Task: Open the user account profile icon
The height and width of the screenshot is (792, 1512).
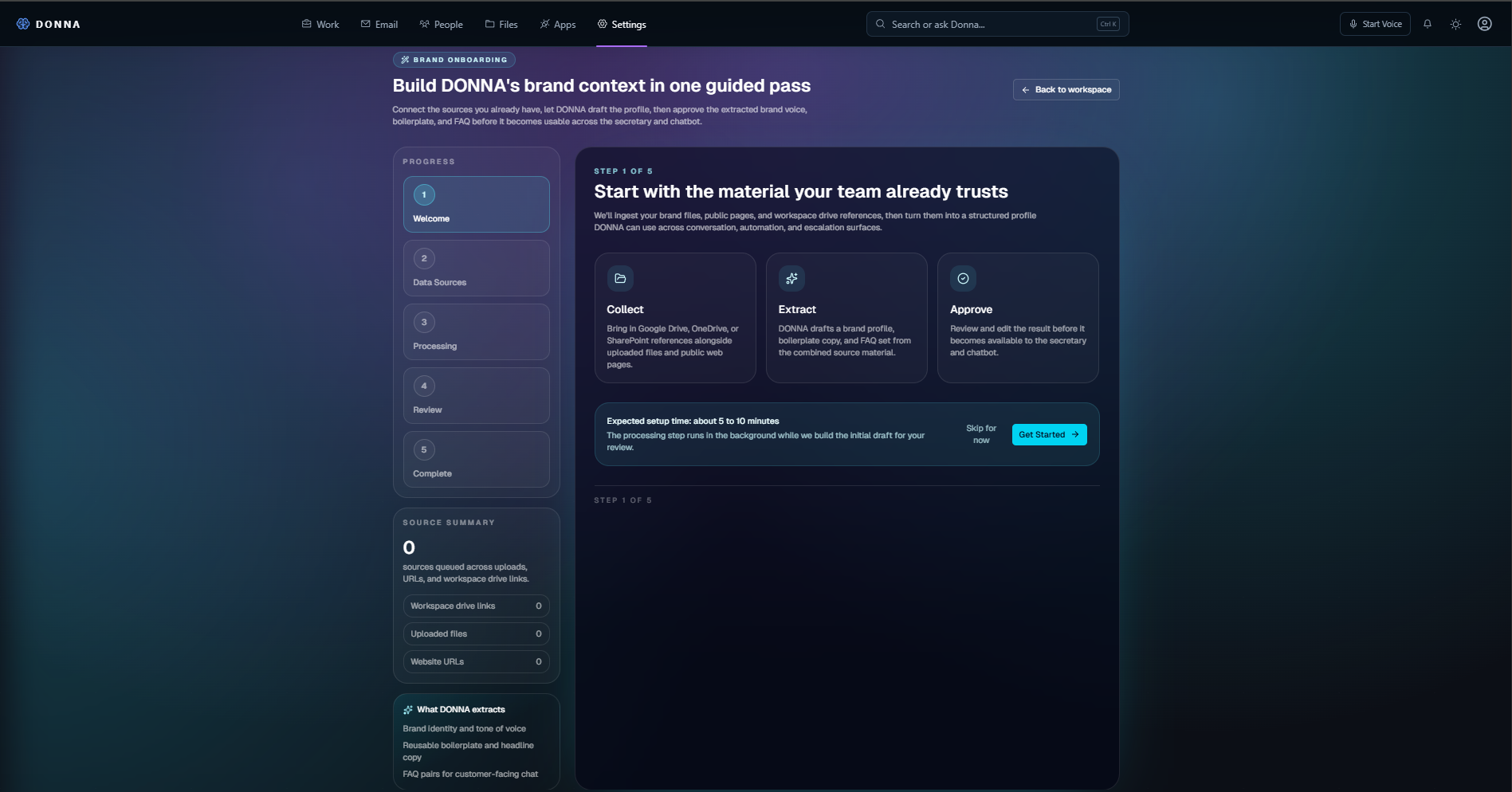Action: 1484,24
